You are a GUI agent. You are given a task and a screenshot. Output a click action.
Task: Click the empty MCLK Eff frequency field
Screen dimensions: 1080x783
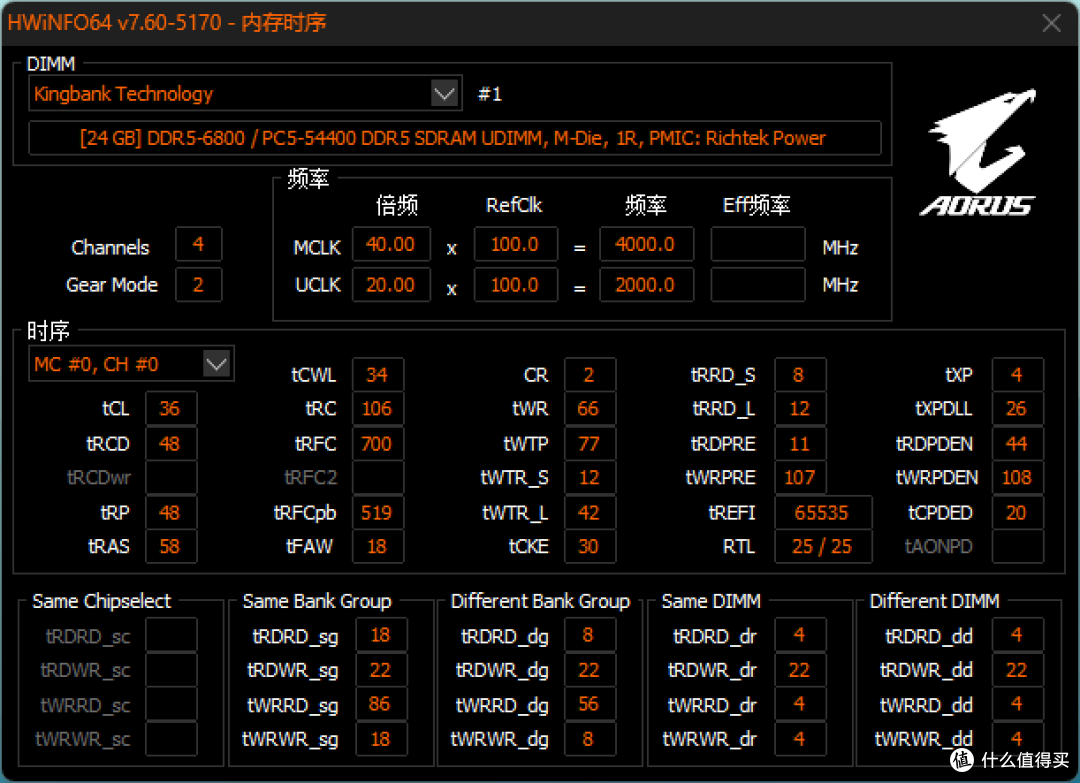[x=757, y=245]
